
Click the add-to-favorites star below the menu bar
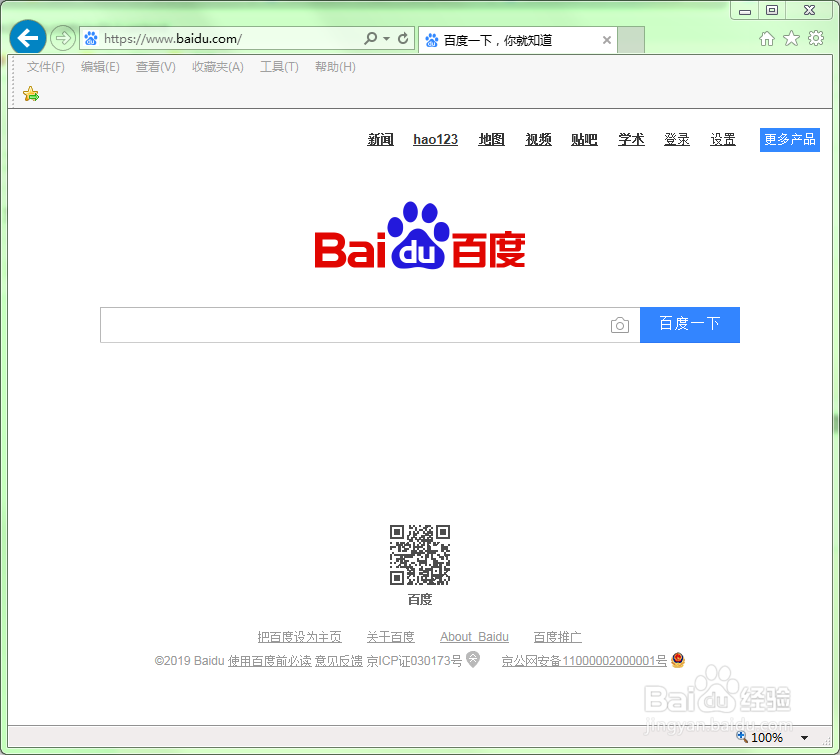[x=29, y=93]
